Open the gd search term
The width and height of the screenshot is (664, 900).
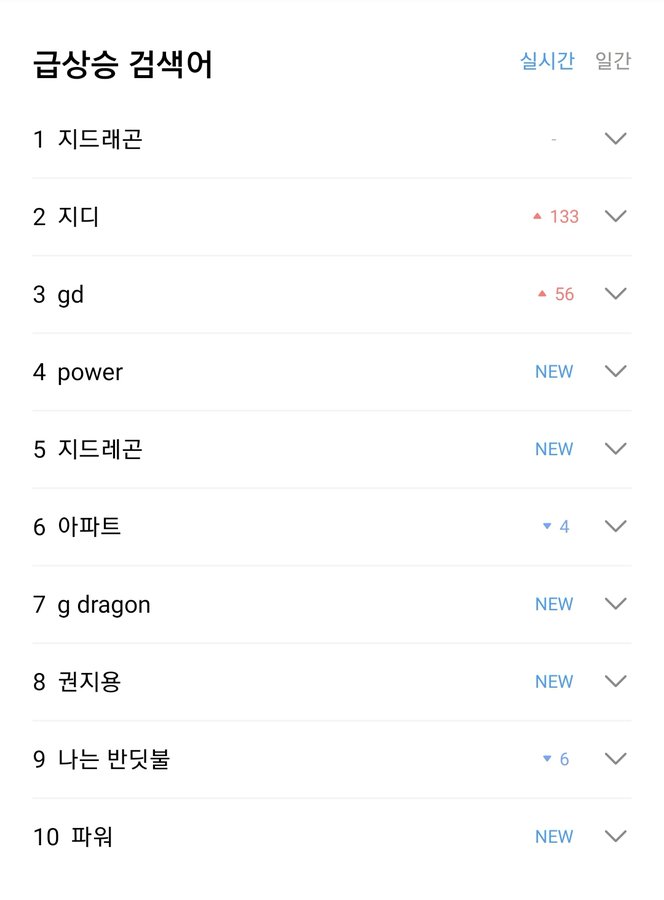[x=72, y=293]
